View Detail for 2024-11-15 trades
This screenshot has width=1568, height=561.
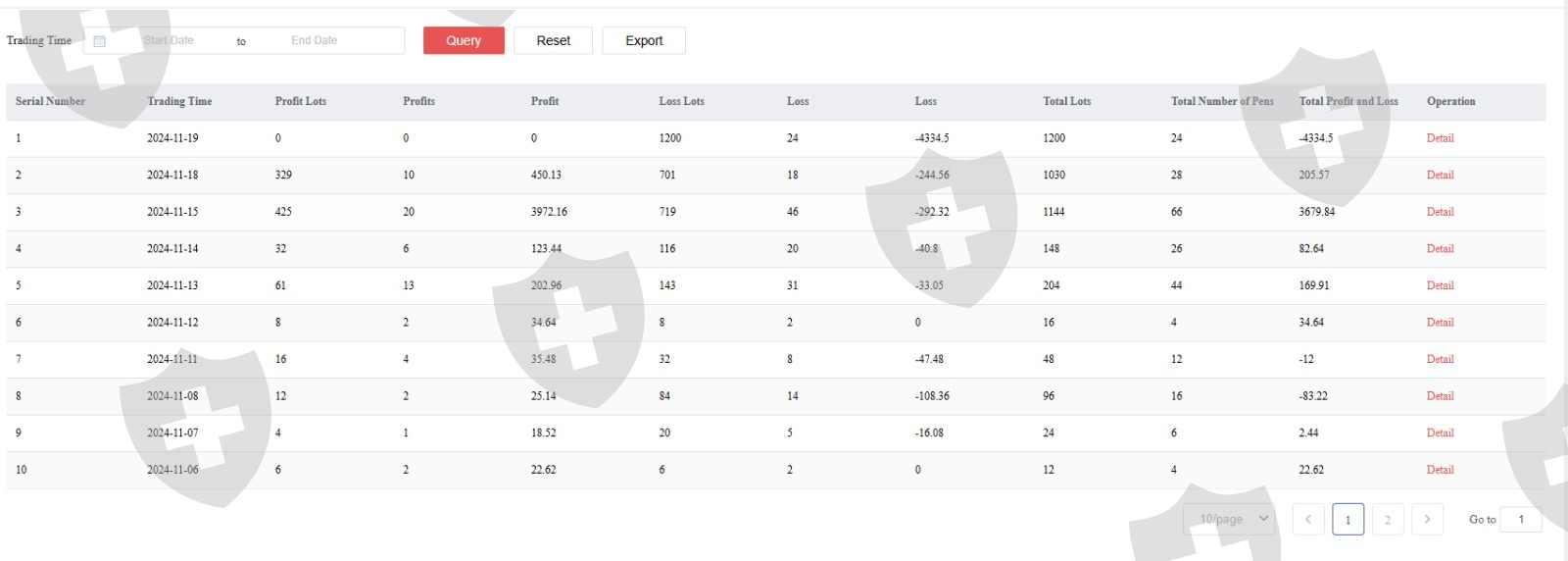pyautogui.click(x=1440, y=212)
